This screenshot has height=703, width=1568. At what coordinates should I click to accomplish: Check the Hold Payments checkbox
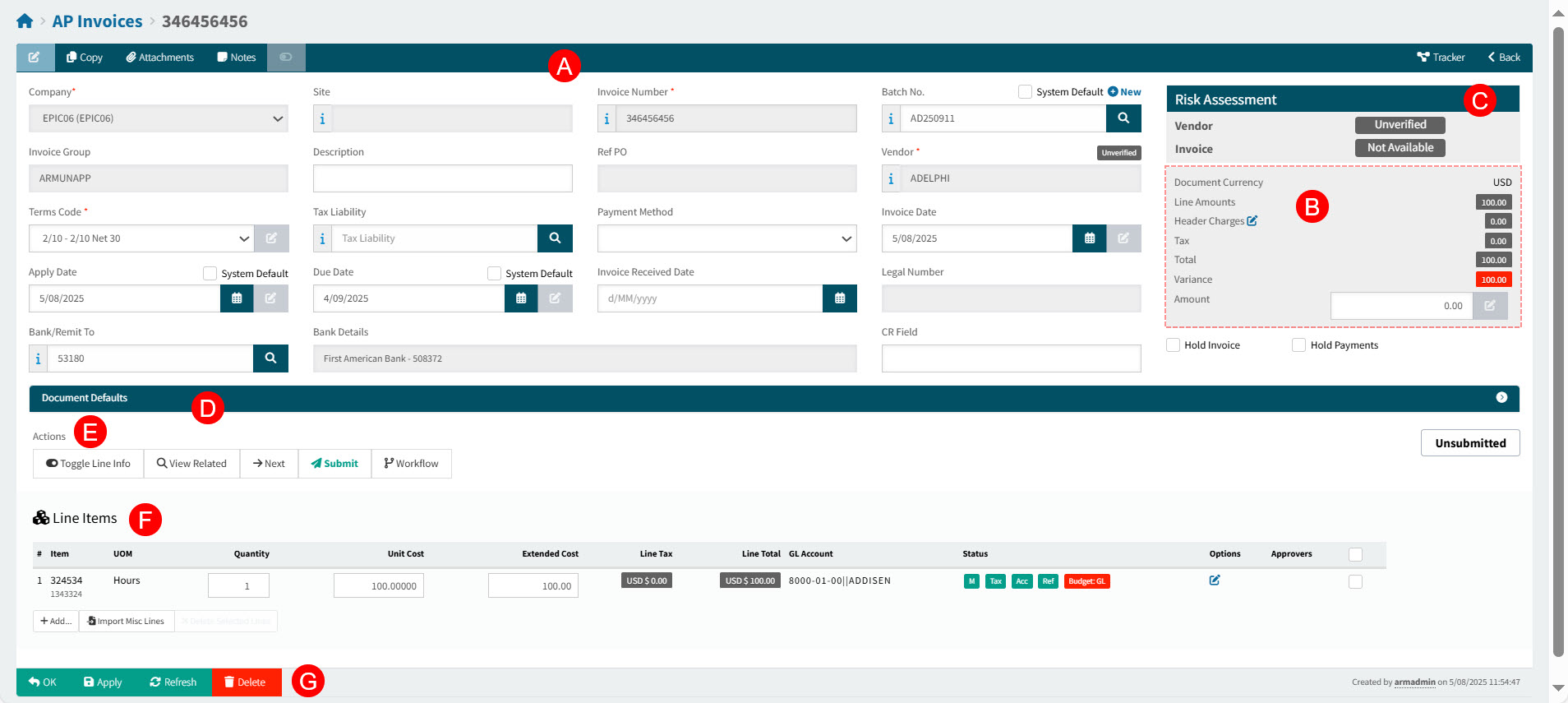(1298, 345)
